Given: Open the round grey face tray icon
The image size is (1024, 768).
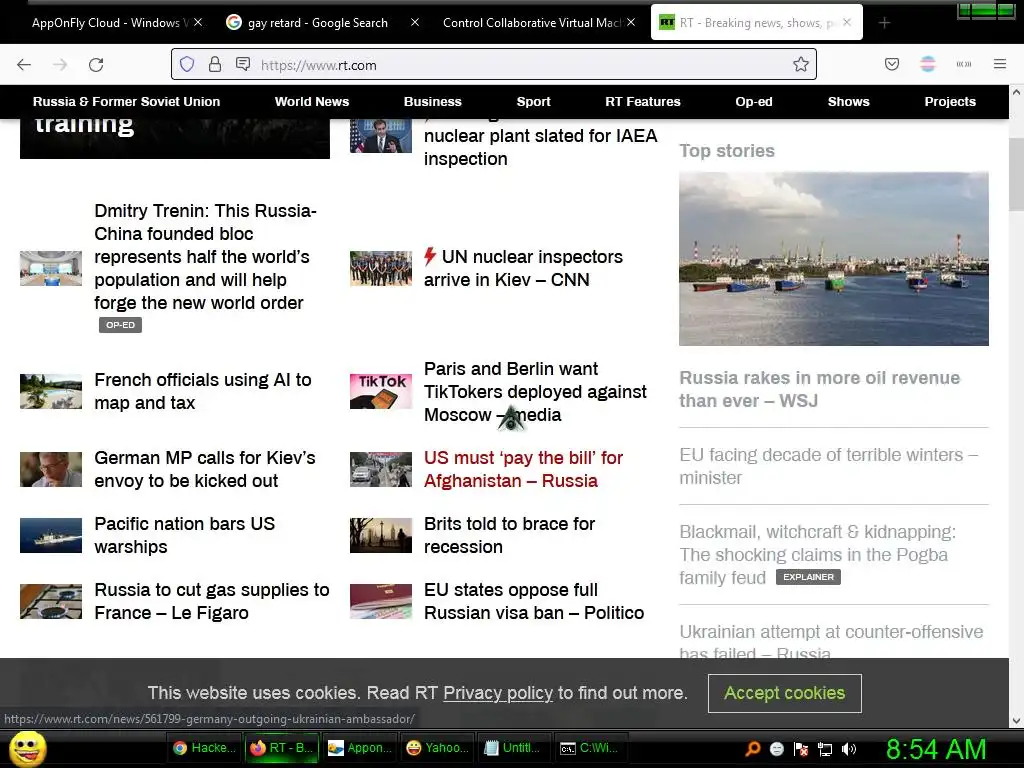Looking at the screenshot, I should point(776,749).
